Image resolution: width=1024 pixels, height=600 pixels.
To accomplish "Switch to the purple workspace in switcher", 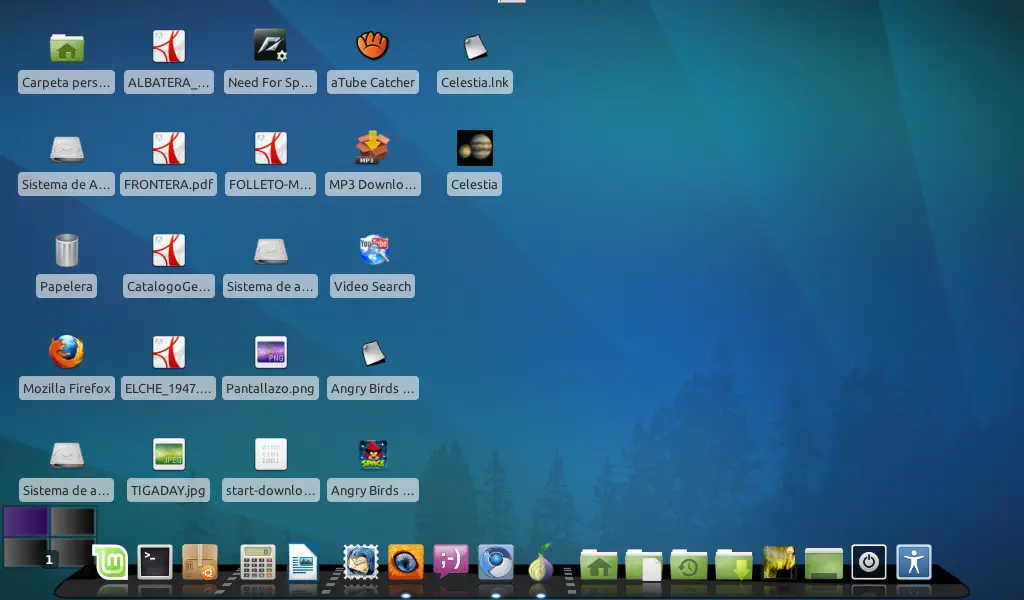I will pos(25,522).
